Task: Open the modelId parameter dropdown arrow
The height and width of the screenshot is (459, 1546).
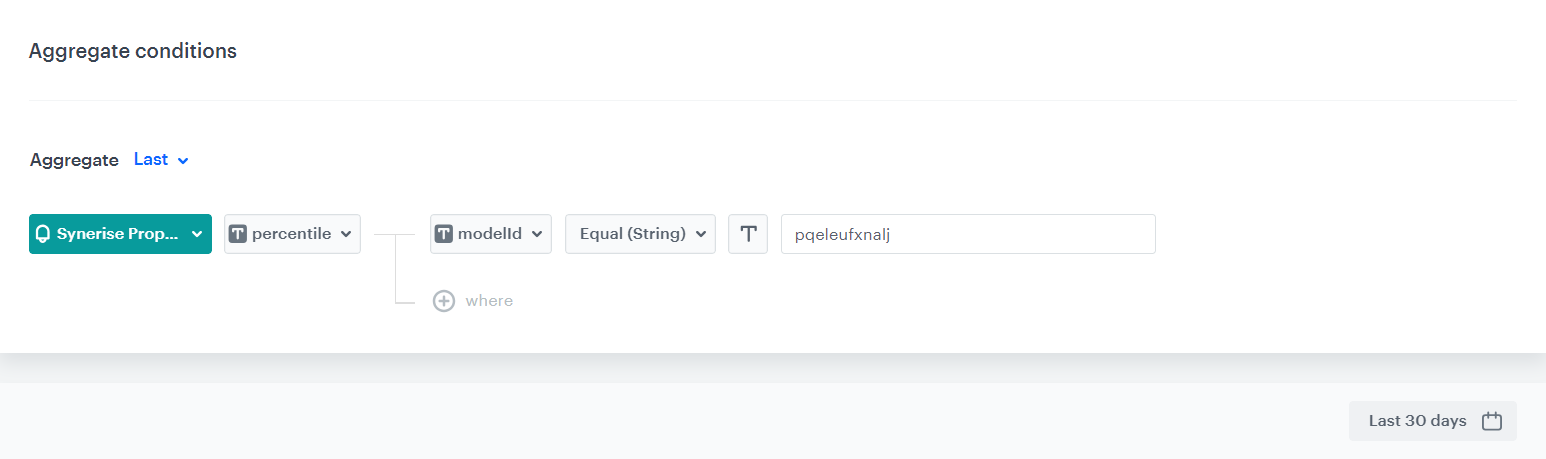Action: click(x=537, y=234)
